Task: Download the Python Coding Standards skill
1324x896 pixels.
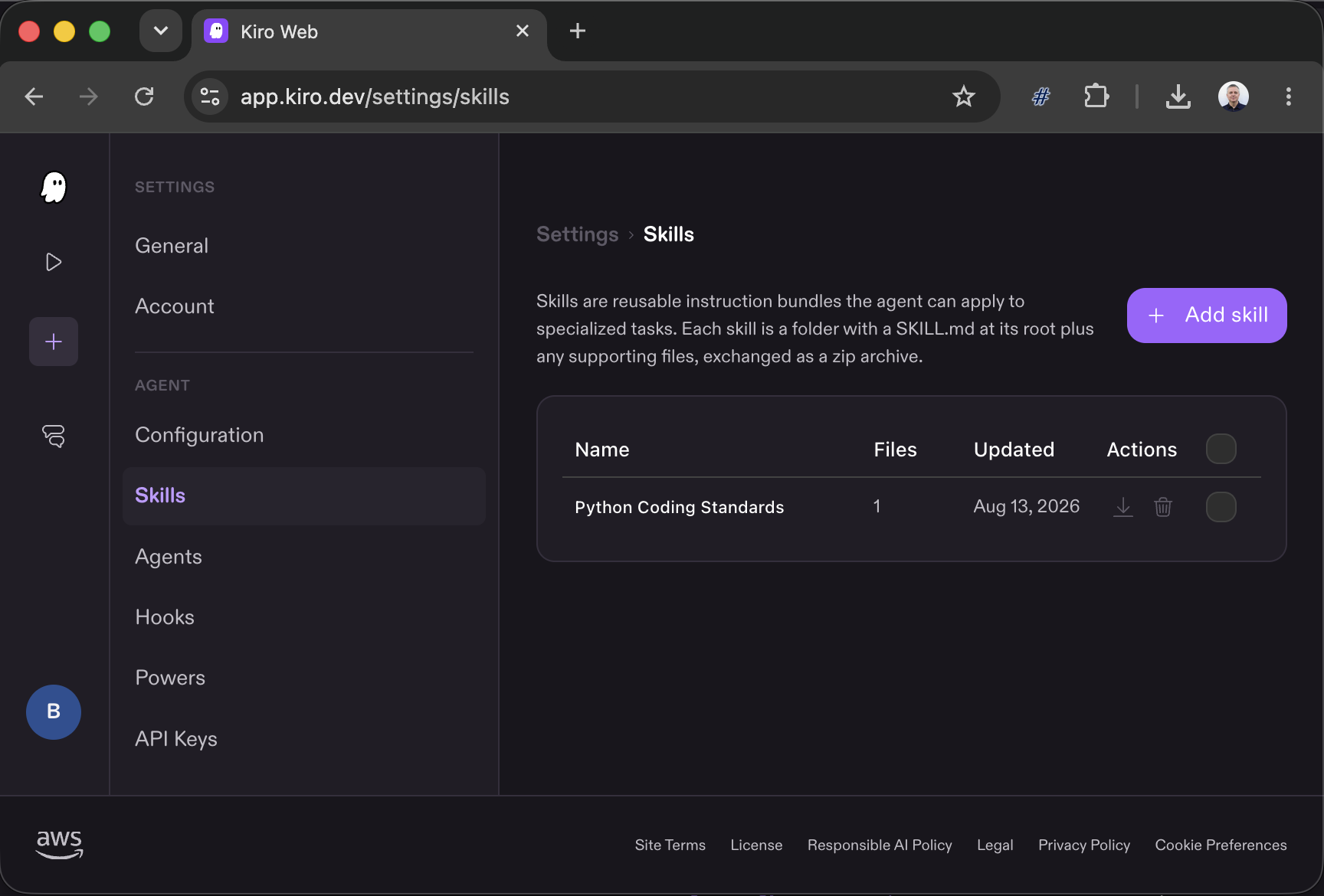Action: (x=1123, y=507)
